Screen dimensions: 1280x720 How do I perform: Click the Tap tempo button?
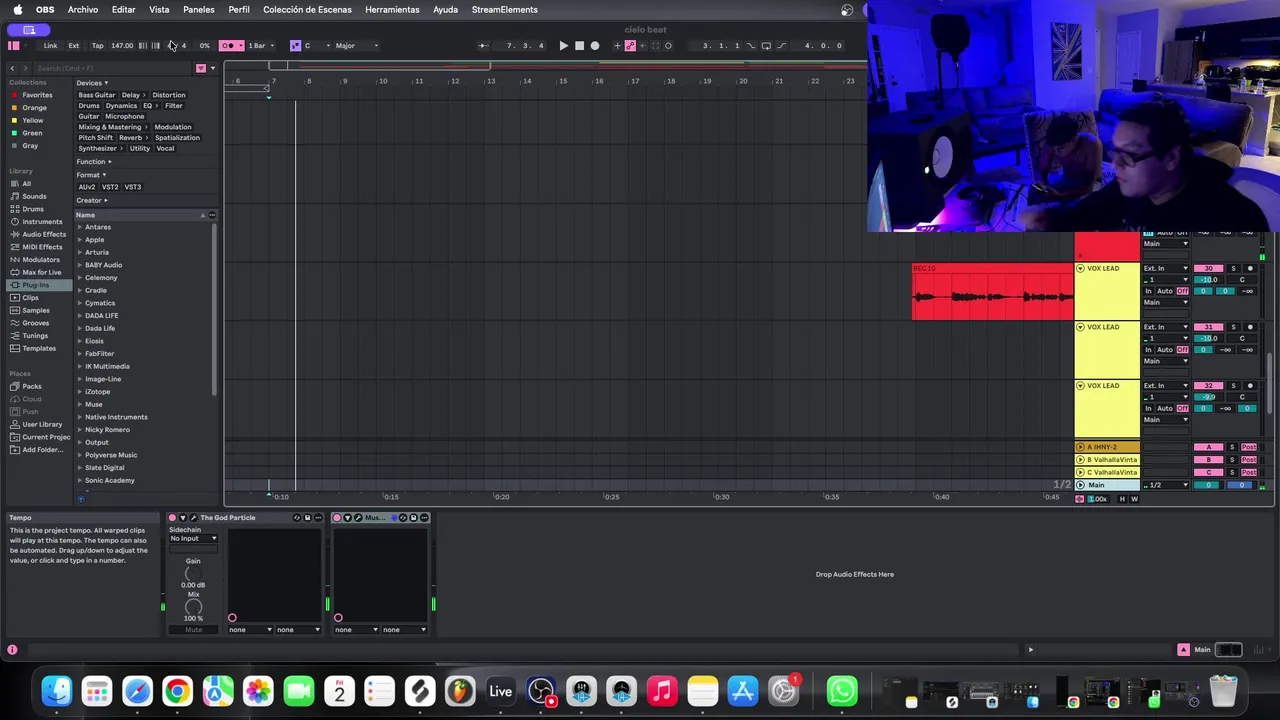(x=97, y=45)
